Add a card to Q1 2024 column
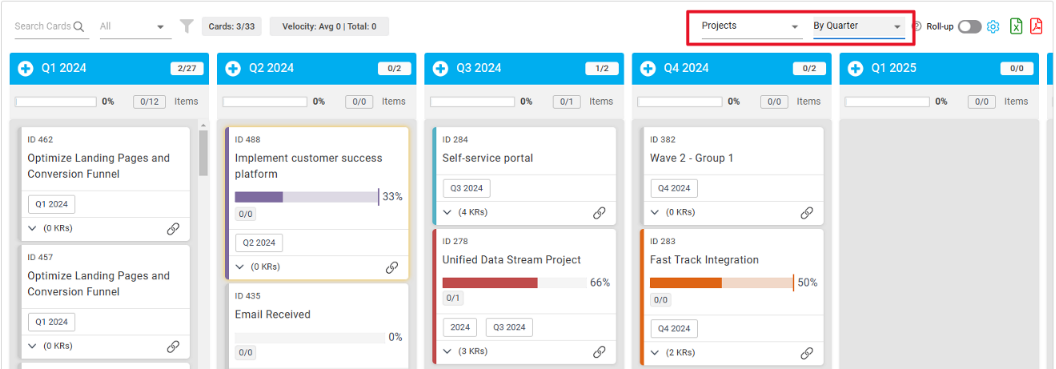This screenshot has height=369, width=1056. [25, 68]
